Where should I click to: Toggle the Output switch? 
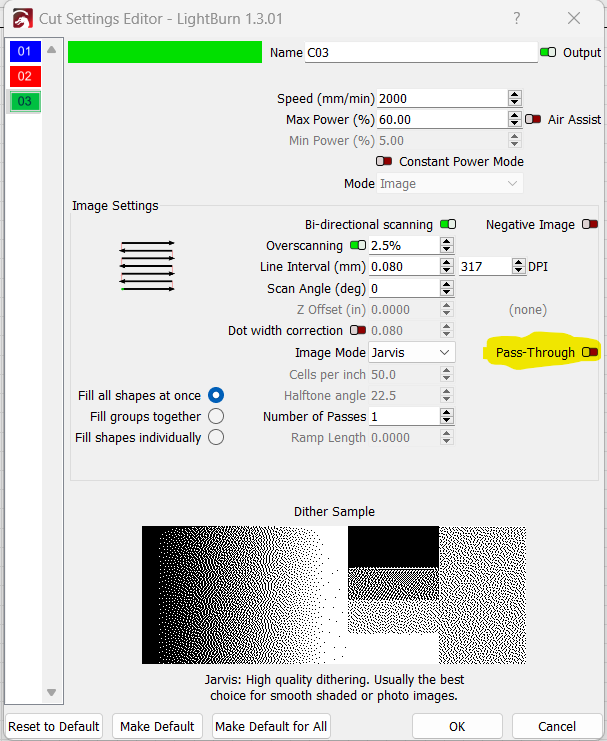pos(548,52)
